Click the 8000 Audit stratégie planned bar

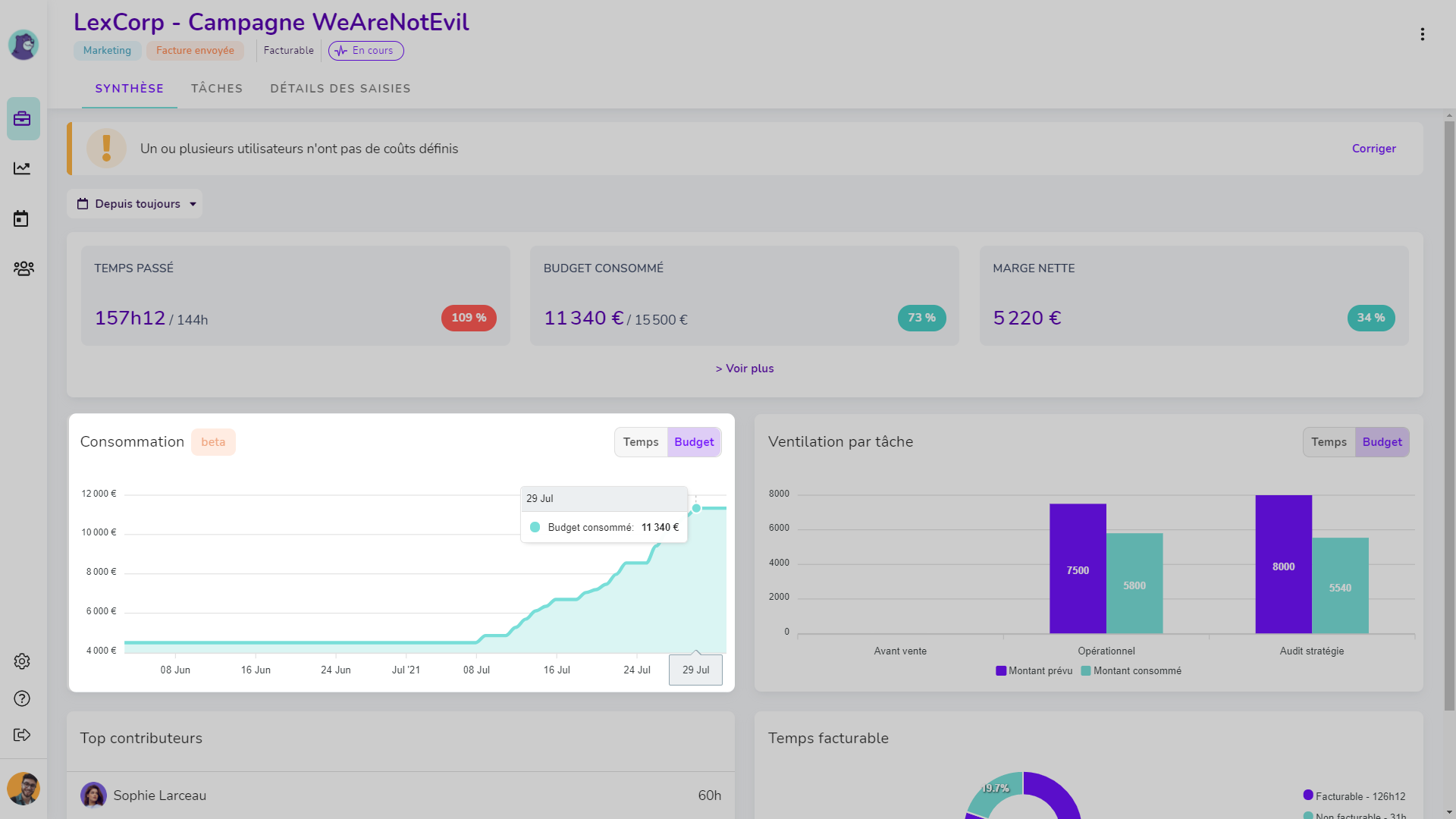[x=1283, y=565]
